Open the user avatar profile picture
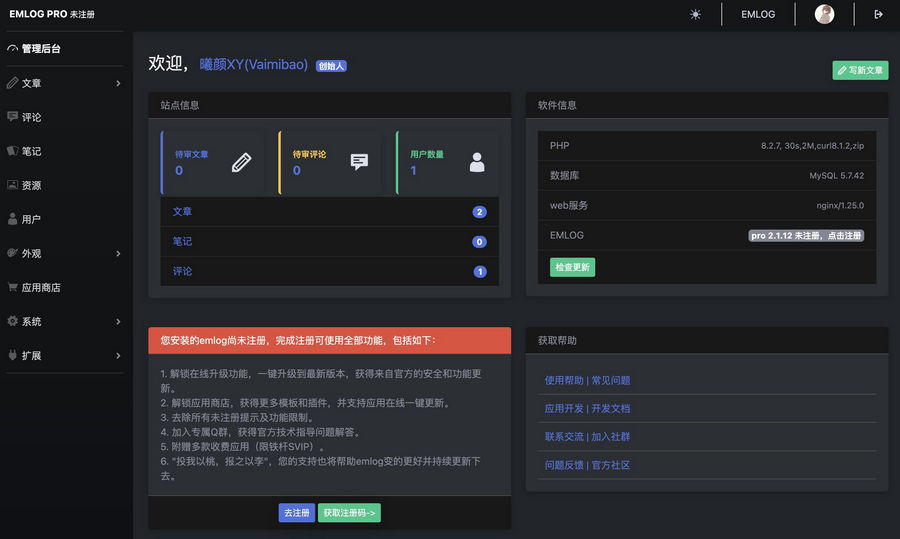 pos(824,14)
